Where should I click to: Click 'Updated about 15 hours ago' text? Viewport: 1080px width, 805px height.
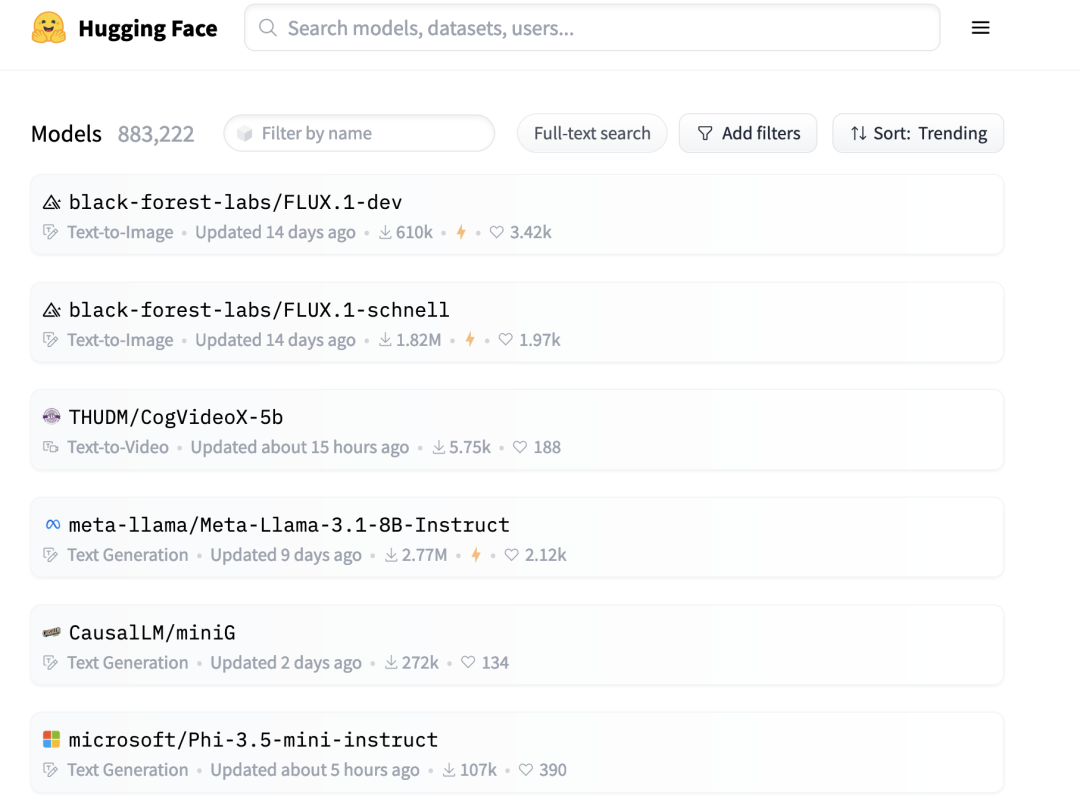300,448
